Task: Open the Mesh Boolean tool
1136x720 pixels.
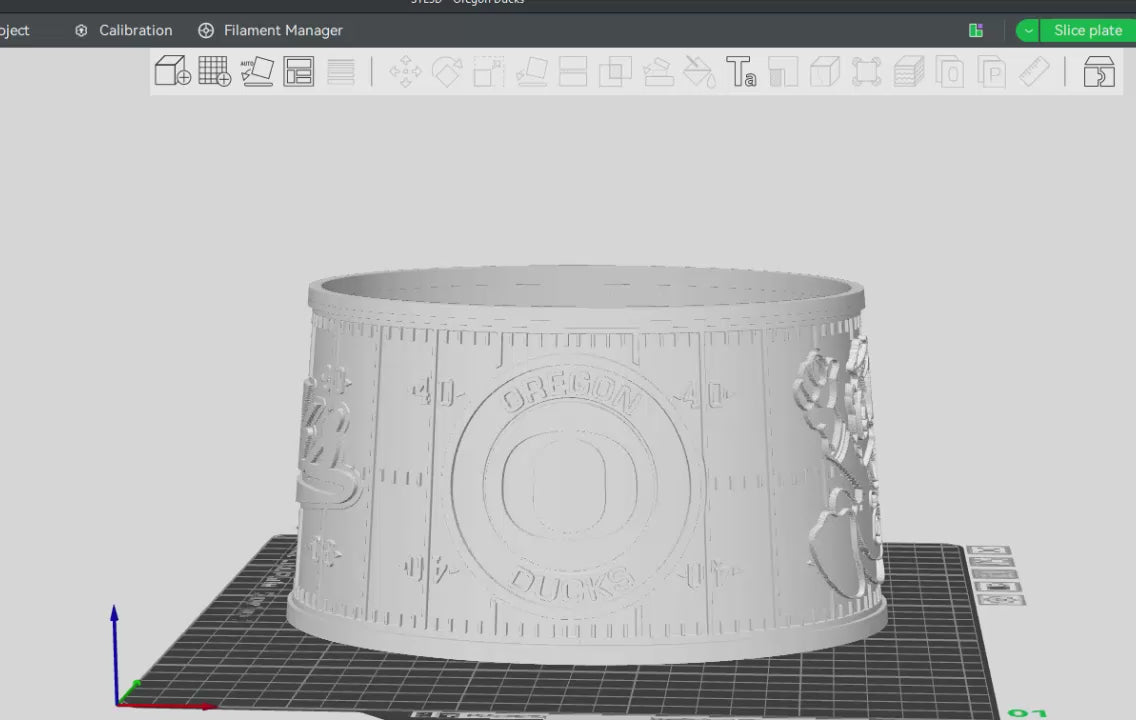Action: 615,72
